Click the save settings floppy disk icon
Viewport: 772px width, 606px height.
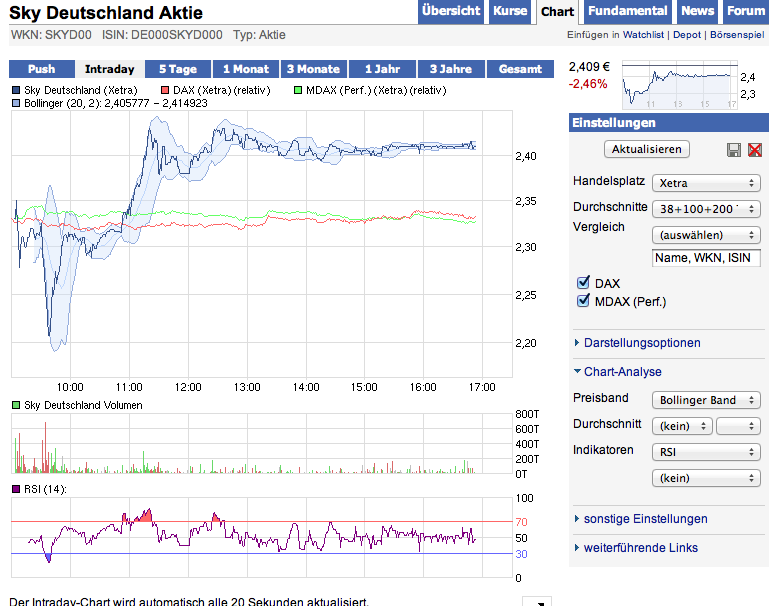click(x=734, y=150)
